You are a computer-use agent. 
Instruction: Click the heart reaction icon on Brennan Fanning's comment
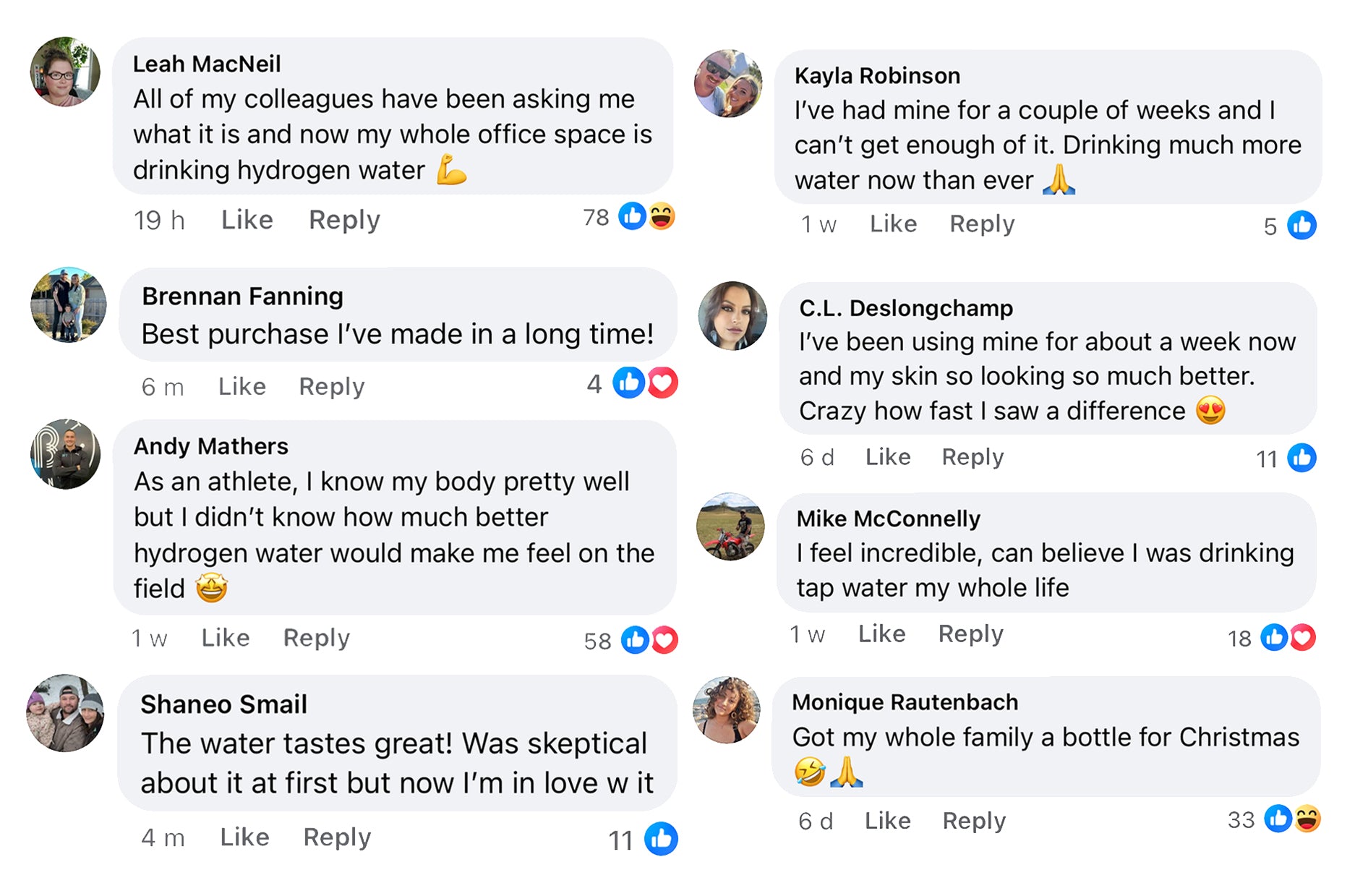coord(662,383)
